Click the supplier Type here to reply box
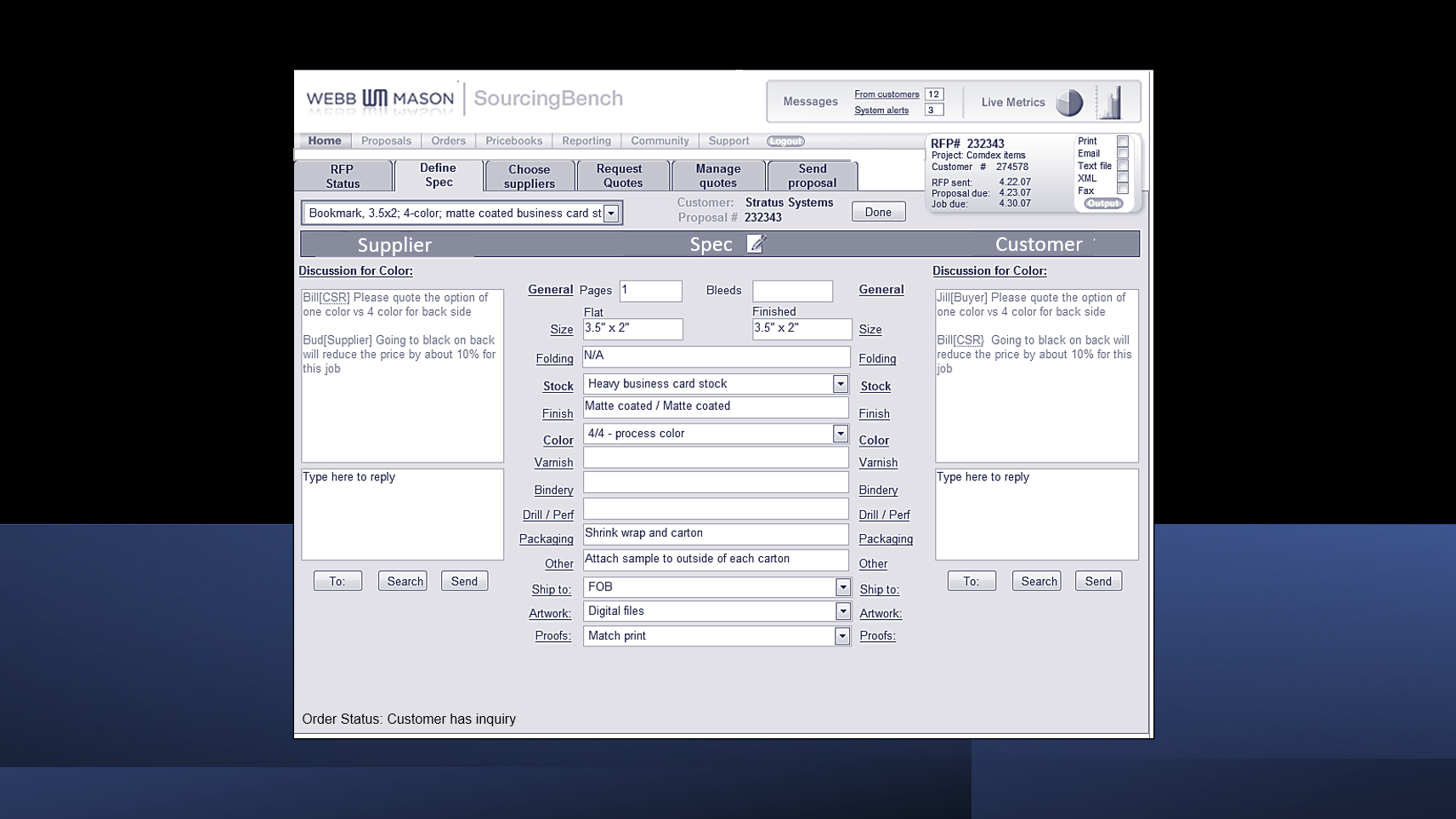 coord(402,514)
